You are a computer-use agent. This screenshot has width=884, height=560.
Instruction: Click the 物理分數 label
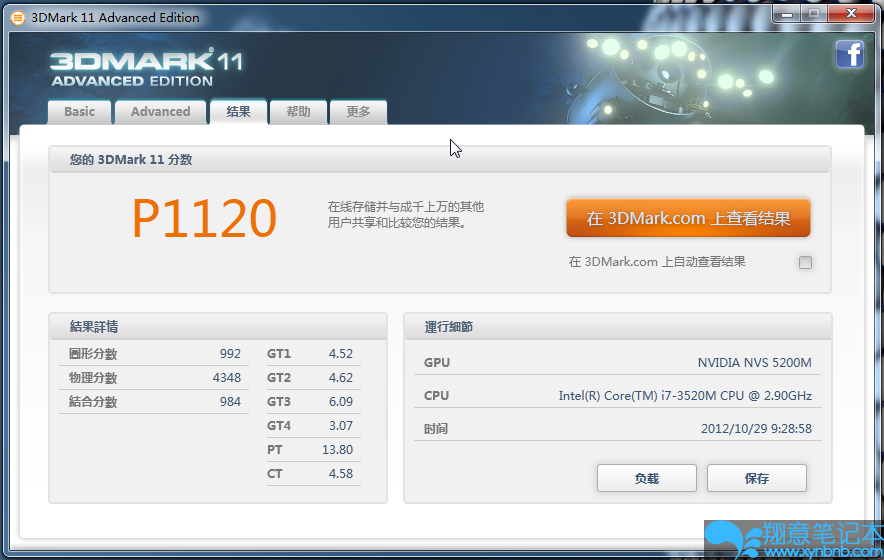(x=93, y=377)
